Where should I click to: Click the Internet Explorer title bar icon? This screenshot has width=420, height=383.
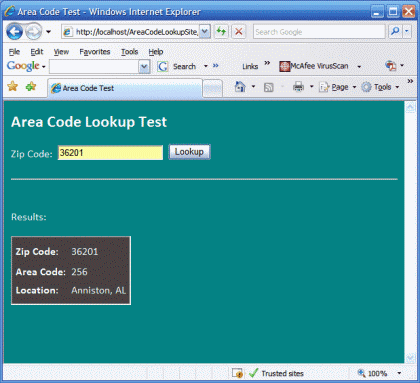pos(10,11)
